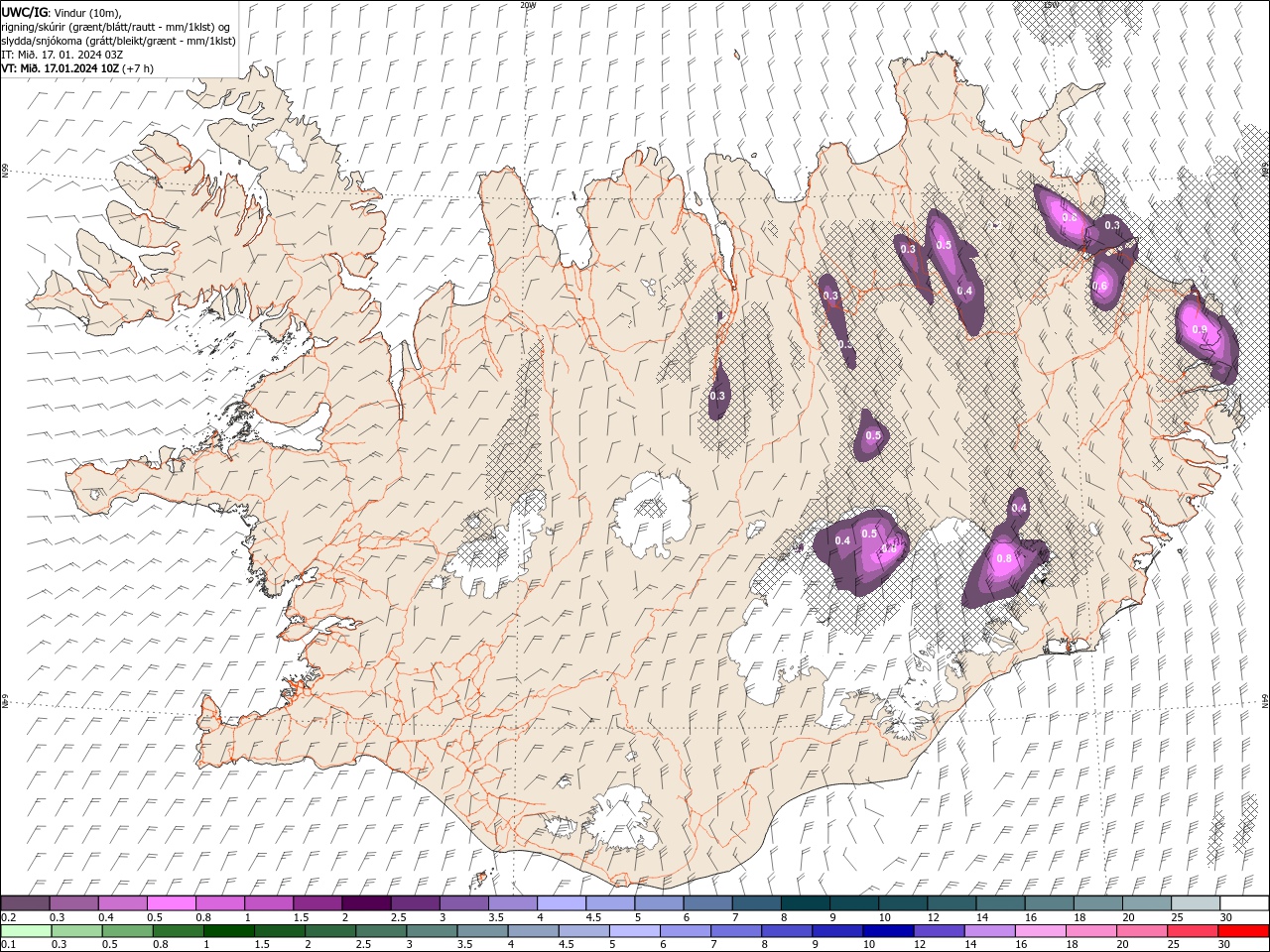1270x952 pixels.
Task: Pick the upper legend swatch starting at 25
Action: [x=1196, y=903]
